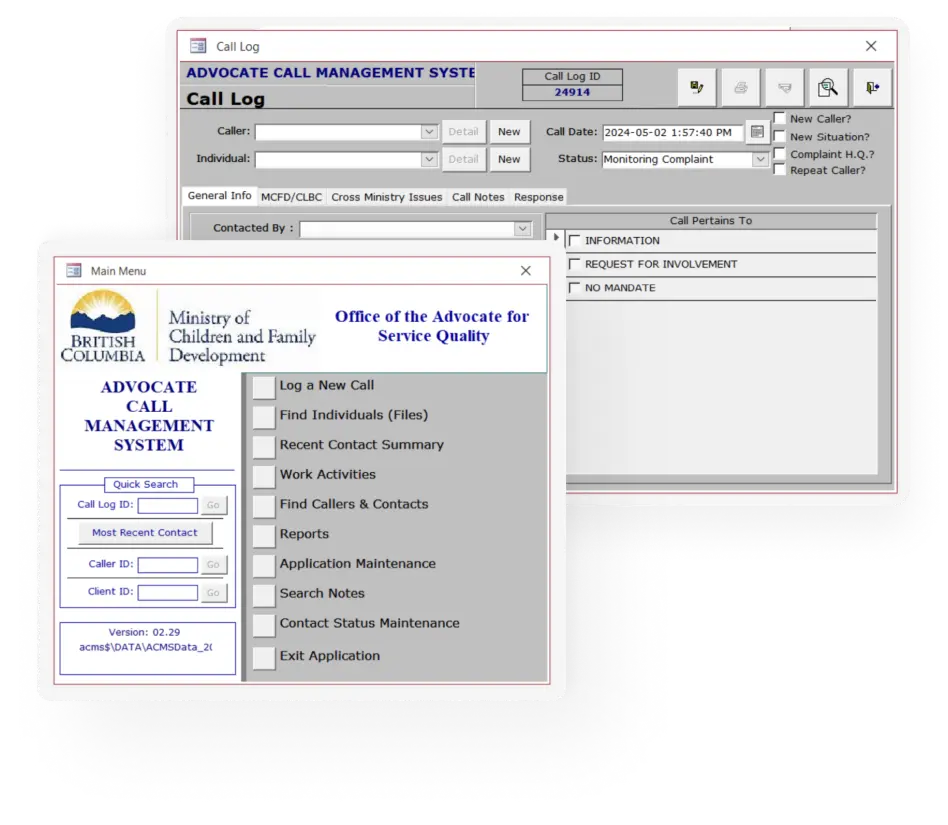The image size is (948, 825).
Task: Click the exit door icon
Action: tap(872, 88)
